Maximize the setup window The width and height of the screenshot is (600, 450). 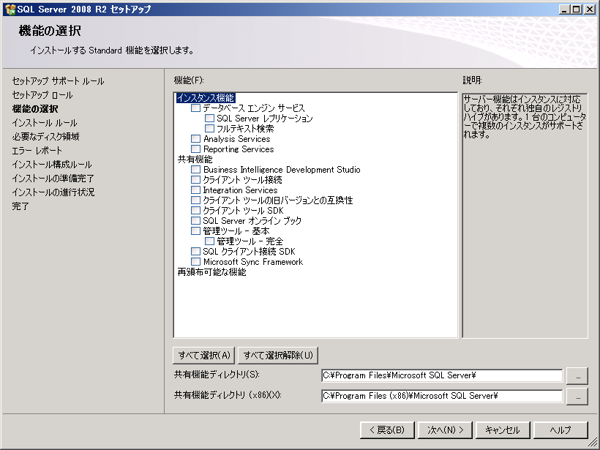(x=576, y=10)
